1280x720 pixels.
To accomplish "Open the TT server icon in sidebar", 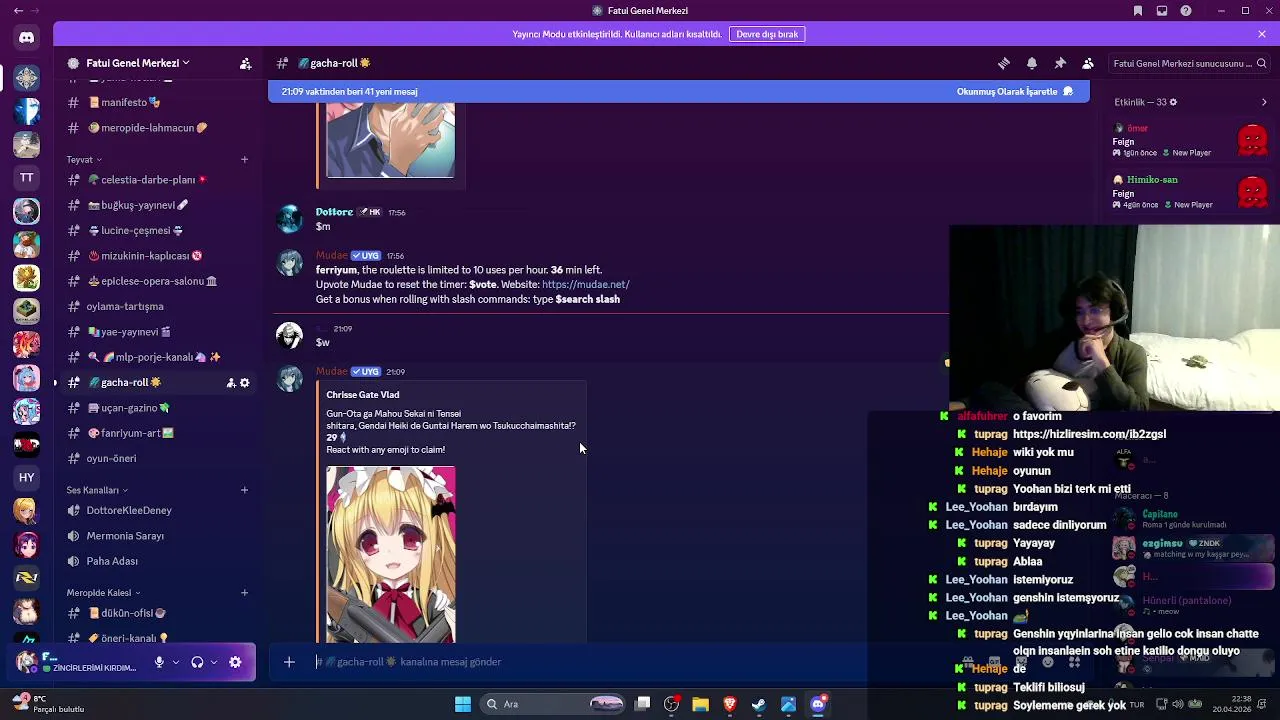I will click(x=27, y=178).
